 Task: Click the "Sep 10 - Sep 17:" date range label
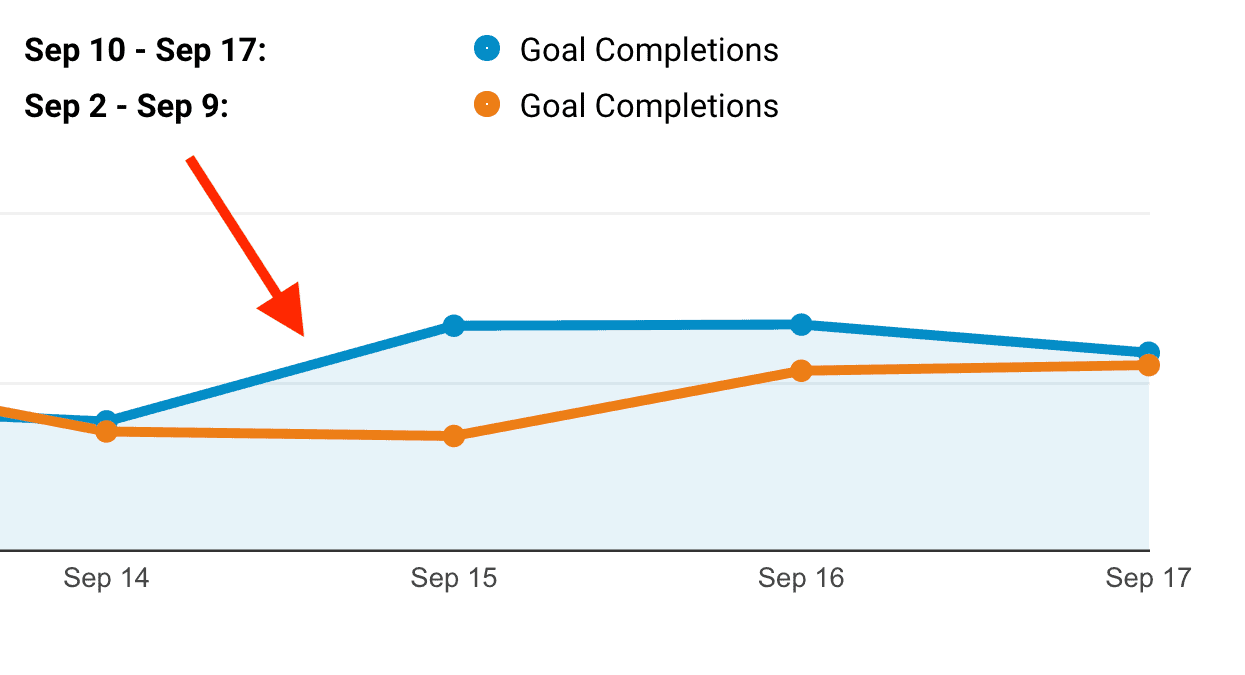pyautogui.click(x=145, y=50)
